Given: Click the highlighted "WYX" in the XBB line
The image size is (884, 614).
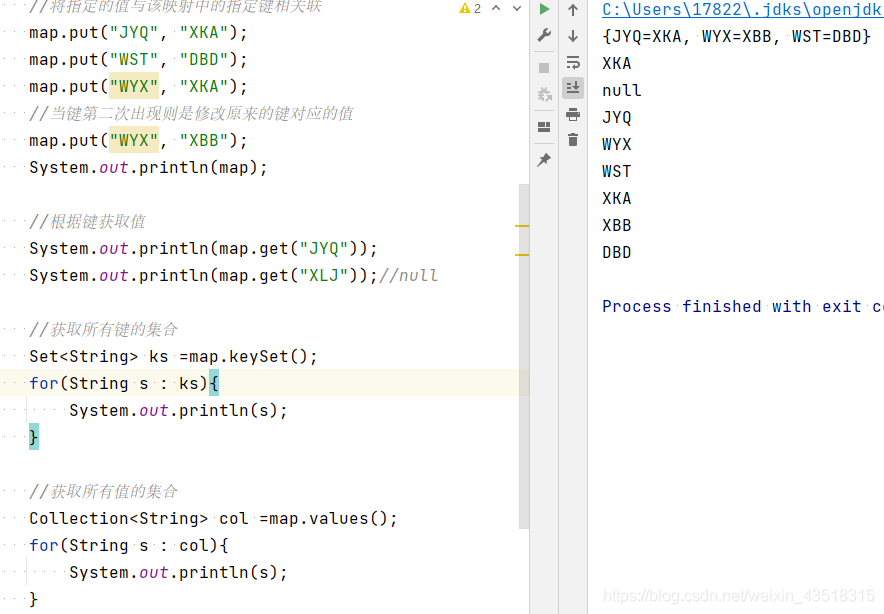Looking at the screenshot, I should tap(134, 140).
